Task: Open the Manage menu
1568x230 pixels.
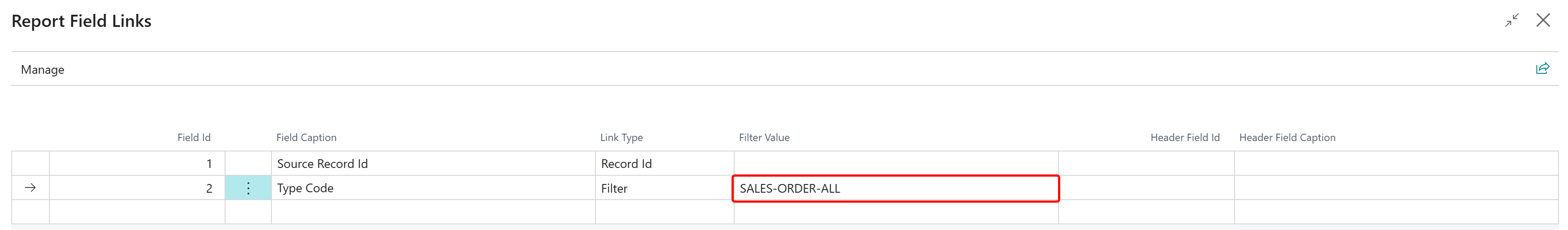Action: pyautogui.click(x=42, y=70)
